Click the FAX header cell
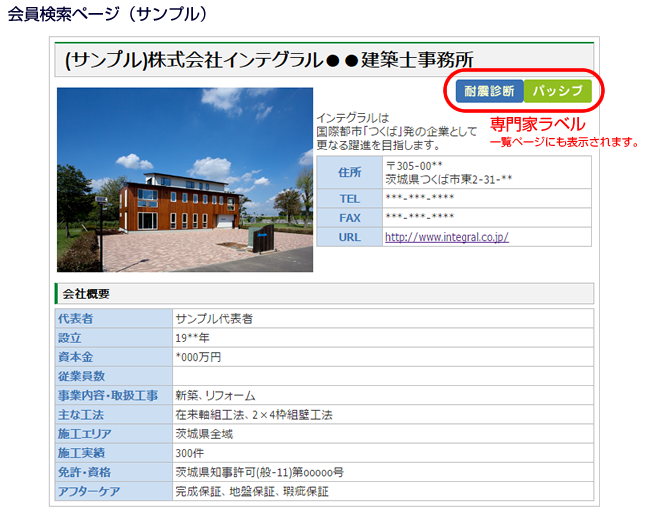 [x=350, y=218]
